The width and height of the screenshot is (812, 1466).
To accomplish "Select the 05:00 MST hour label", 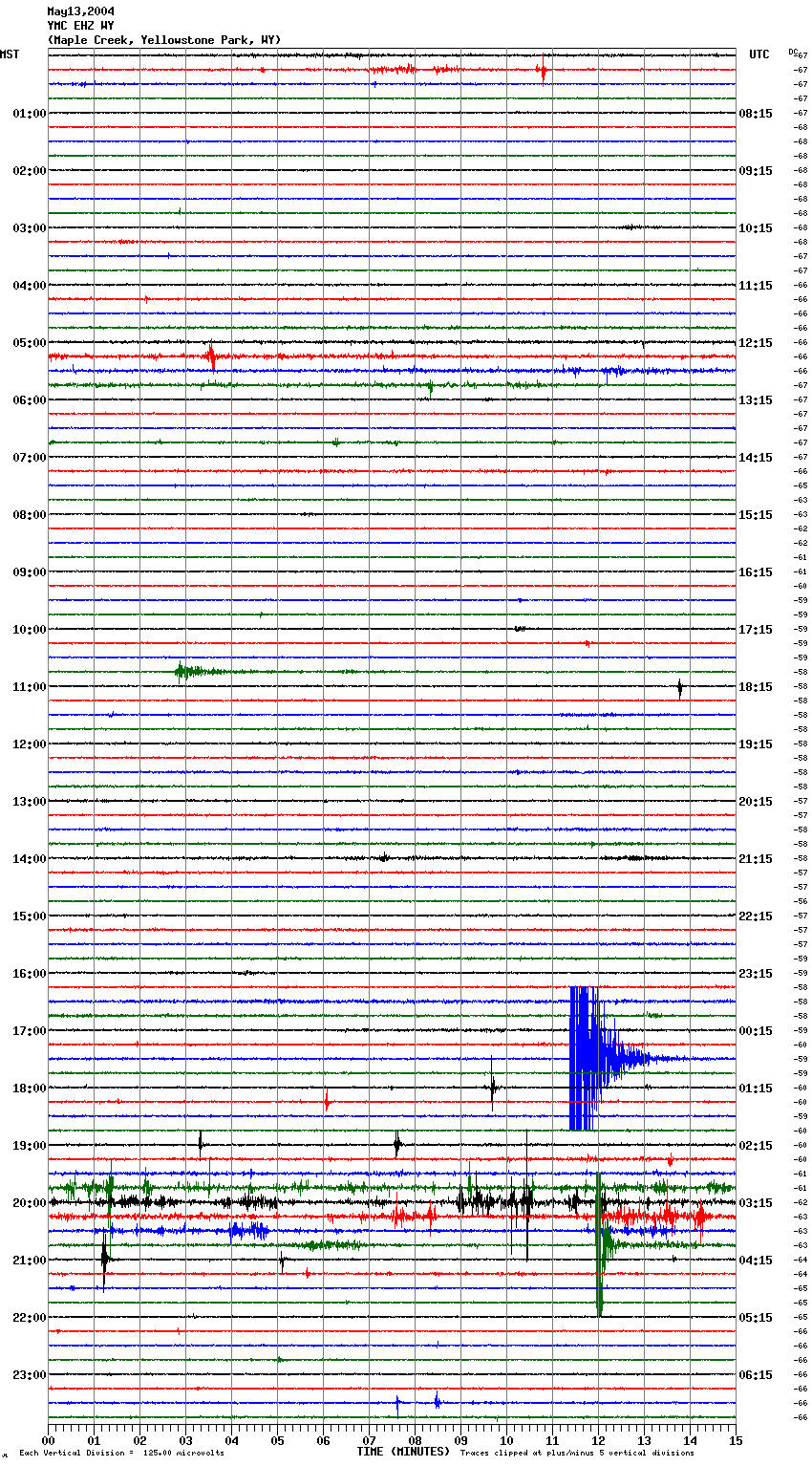I will (29, 343).
